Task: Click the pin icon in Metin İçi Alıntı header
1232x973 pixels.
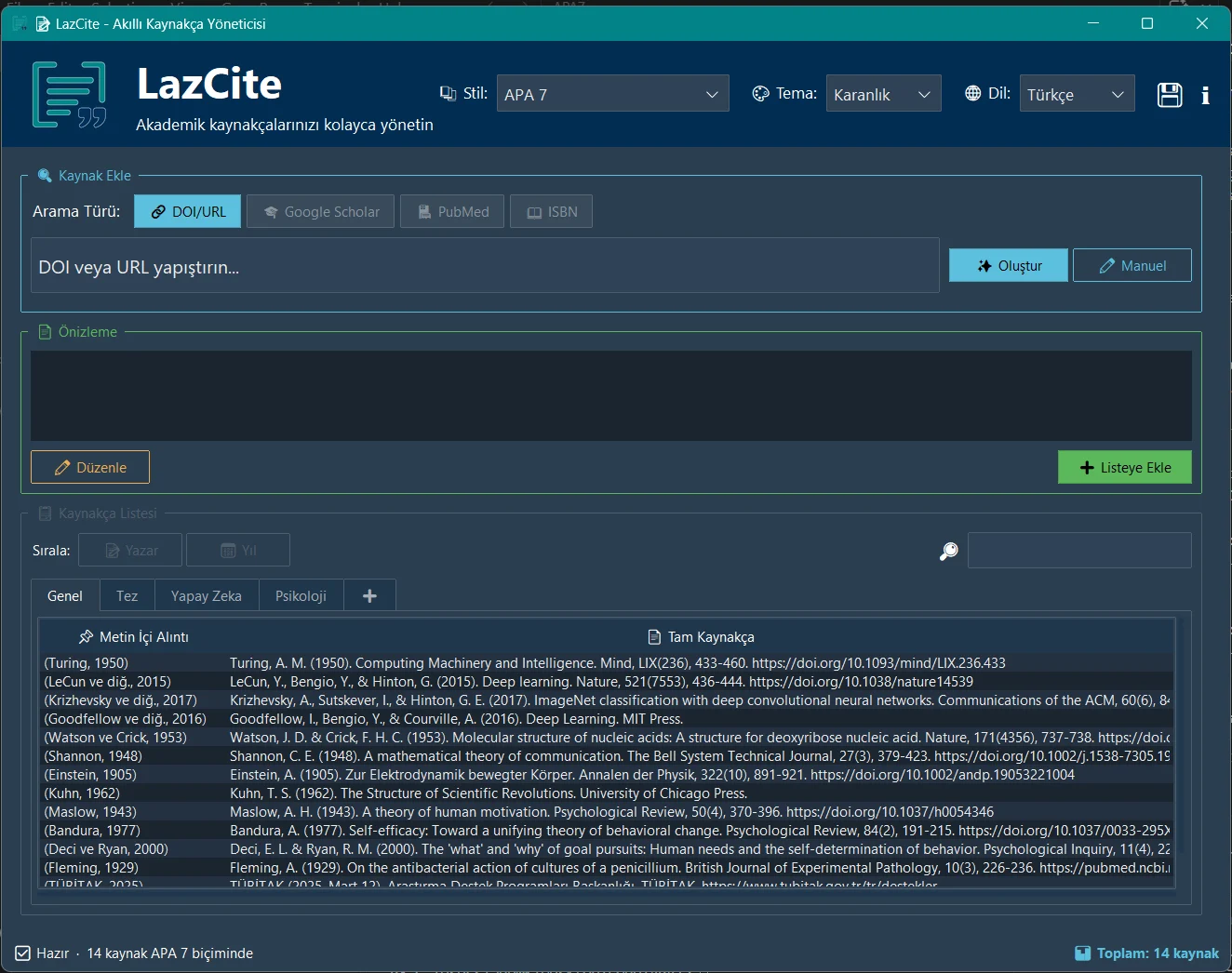Action: pyautogui.click(x=86, y=637)
